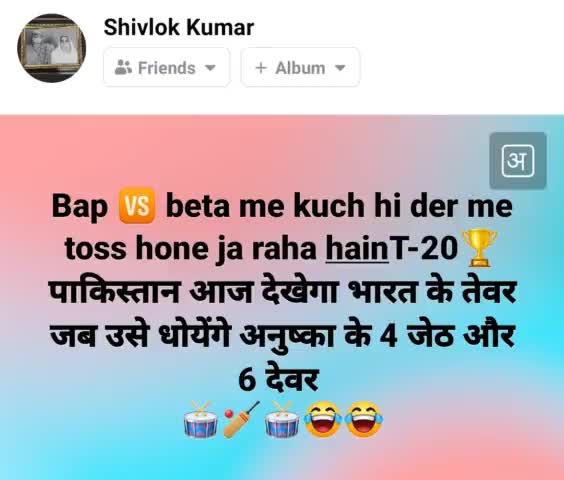The image size is (564, 480).
Task: Open the Friends audience selector
Action: [167, 67]
